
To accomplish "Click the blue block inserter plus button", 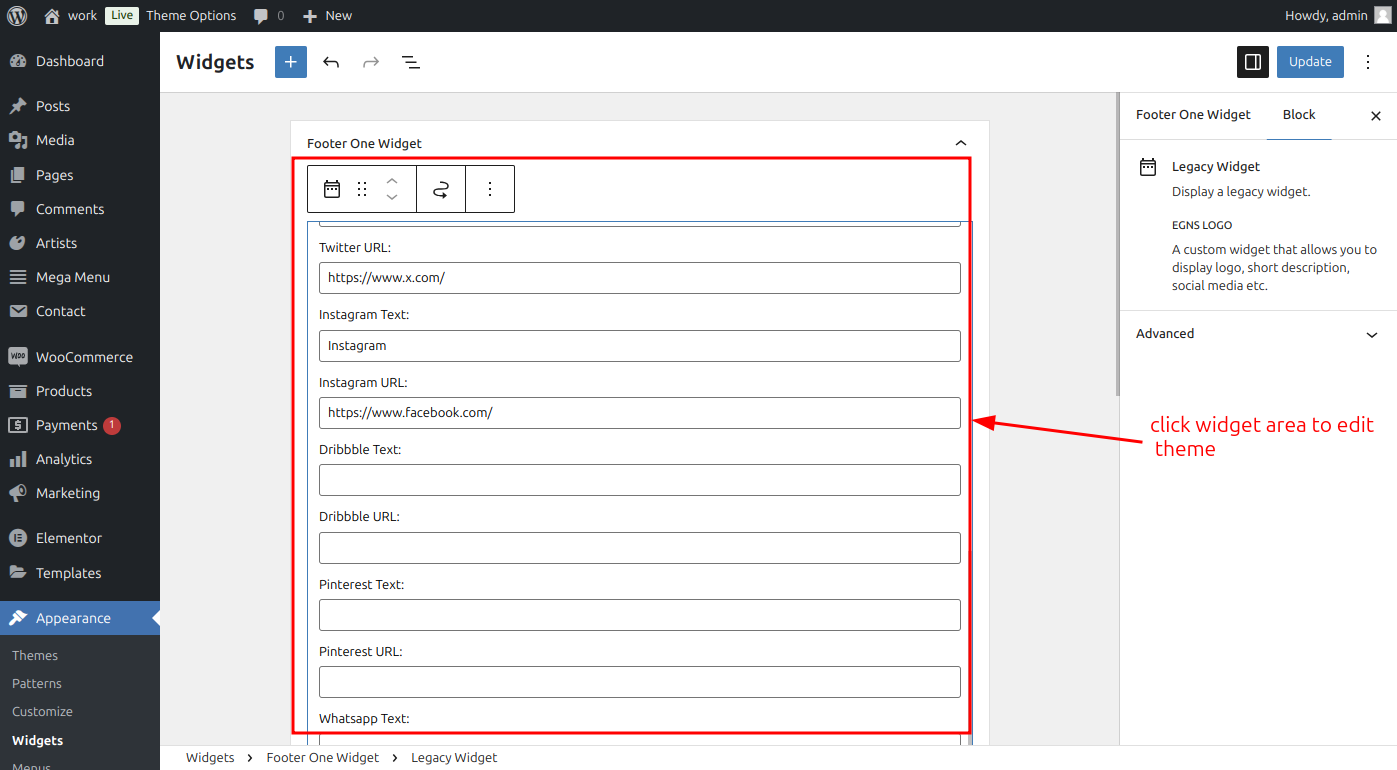I will point(291,62).
